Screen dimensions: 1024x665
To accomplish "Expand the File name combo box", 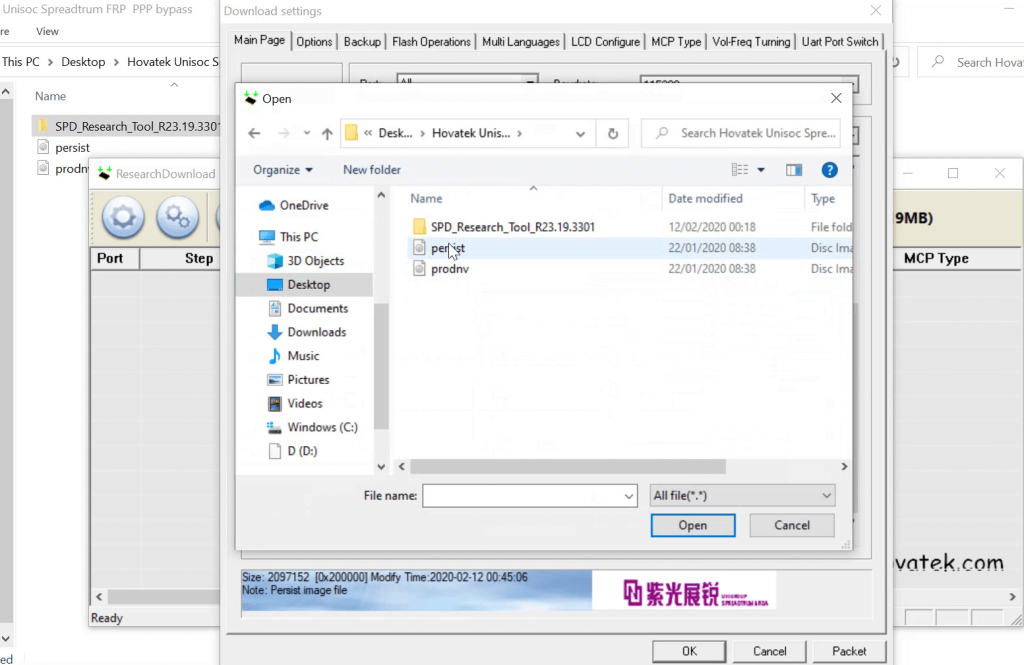I will (x=629, y=495).
